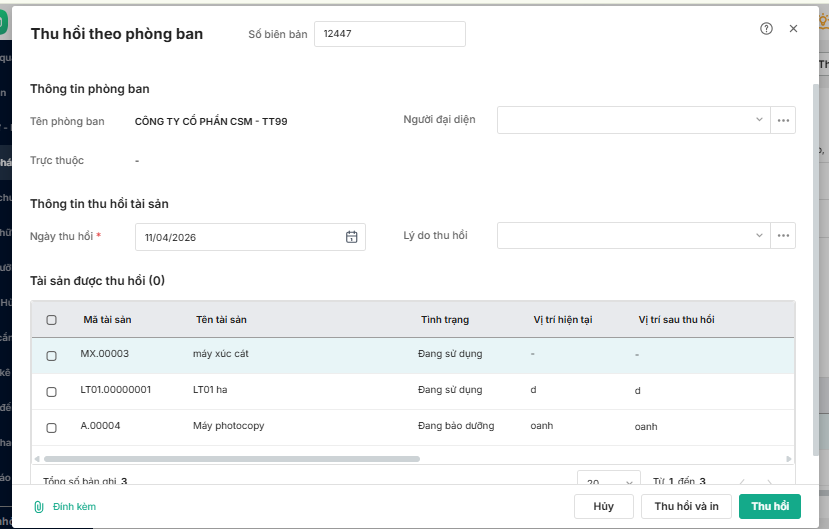Click the Thu hồi và in button
The height and width of the screenshot is (529, 829).
(687, 506)
